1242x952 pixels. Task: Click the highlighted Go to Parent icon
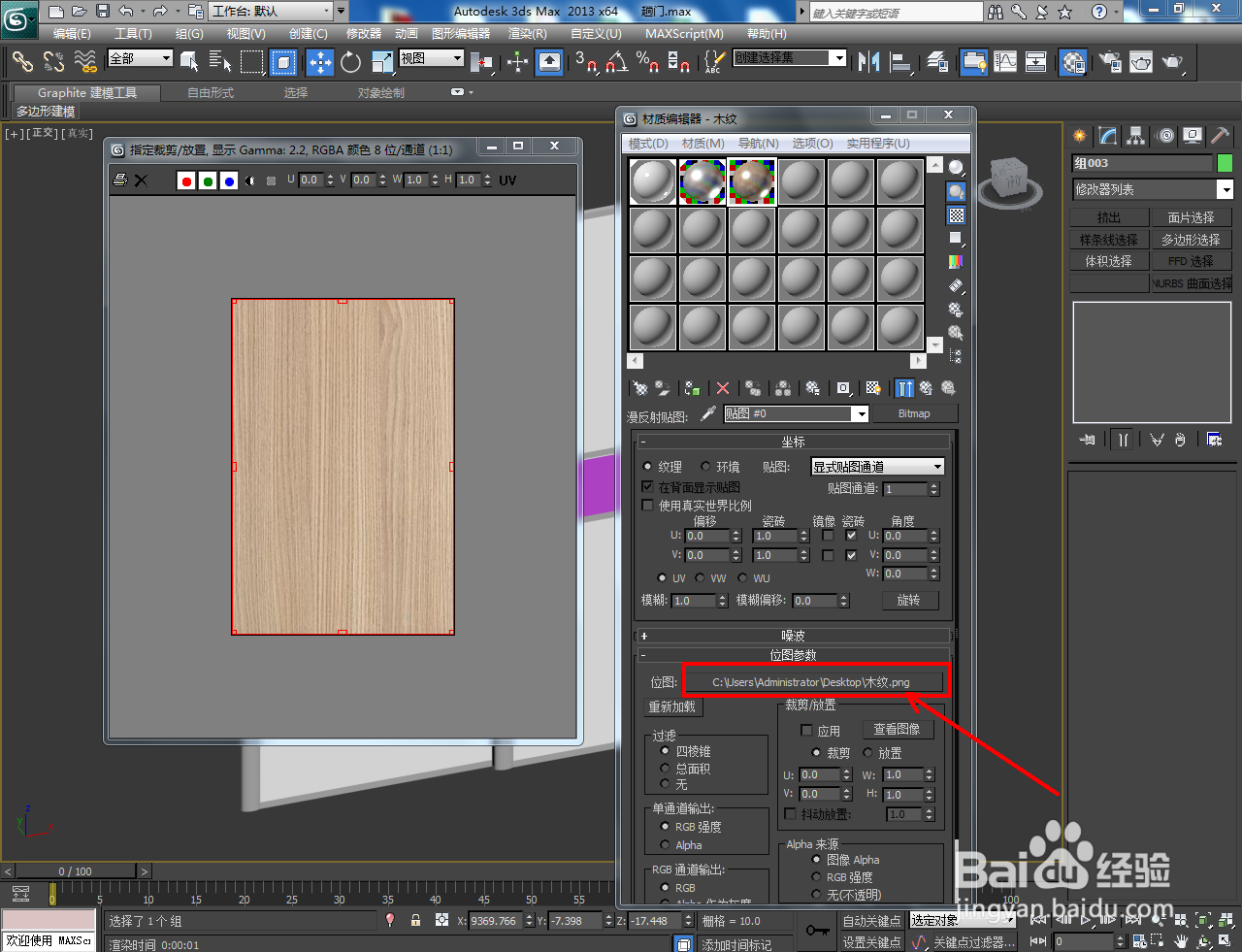[x=904, y=388]
